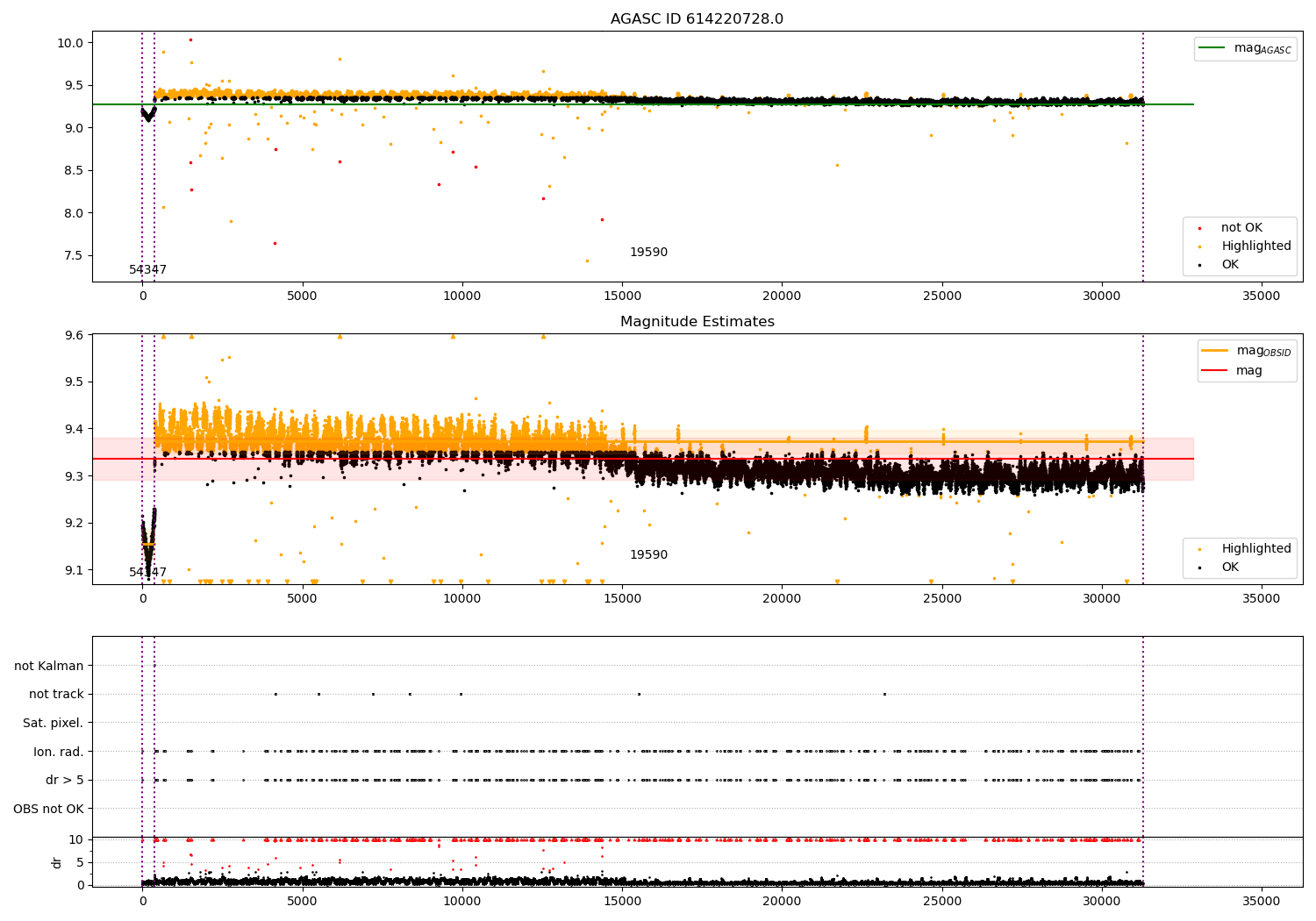Click the '20000' x-axis tick of the top plot
Viewport: 1316px width, 921px height.
coord(782,296)
